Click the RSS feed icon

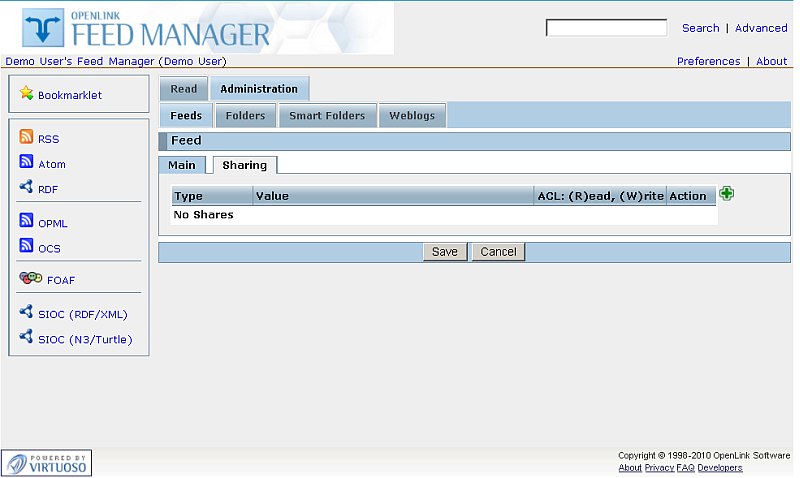[27, 138]
